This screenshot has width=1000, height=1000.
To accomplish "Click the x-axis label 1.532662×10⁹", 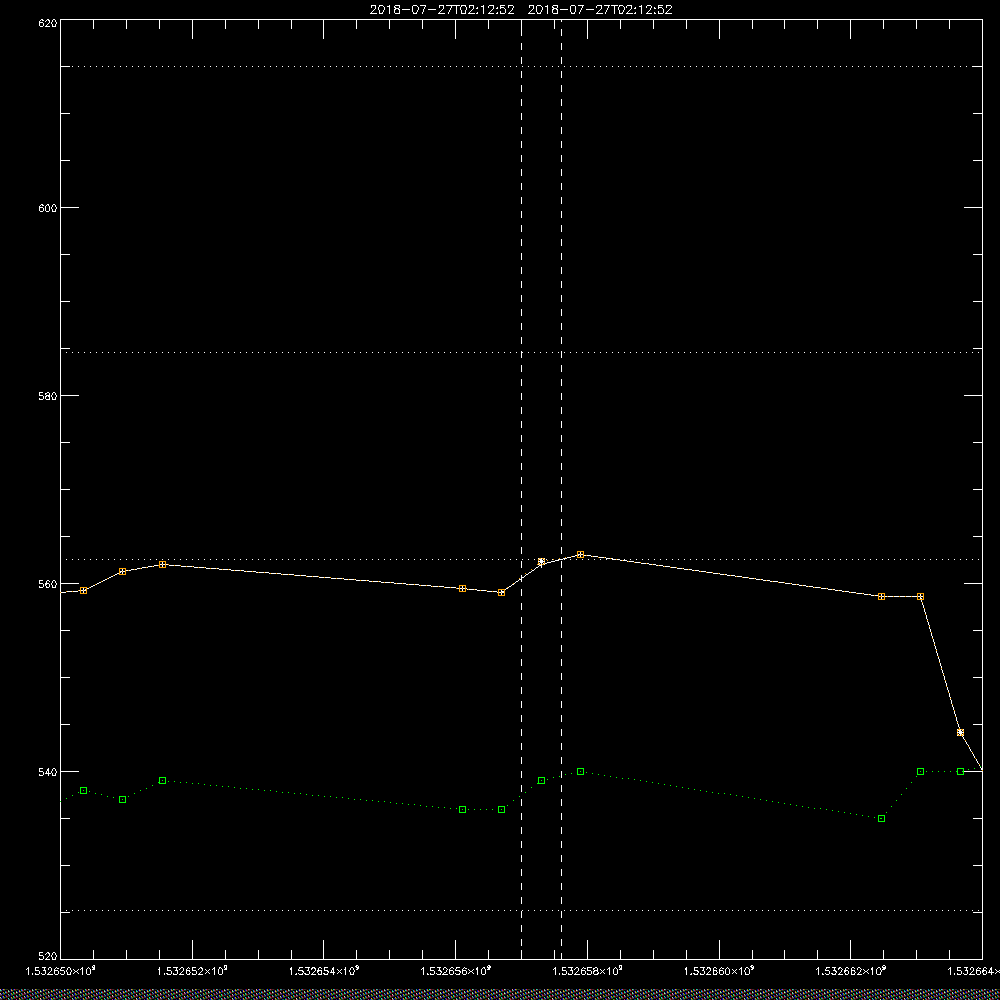I will pyautogui.click(x=851, y=971).
